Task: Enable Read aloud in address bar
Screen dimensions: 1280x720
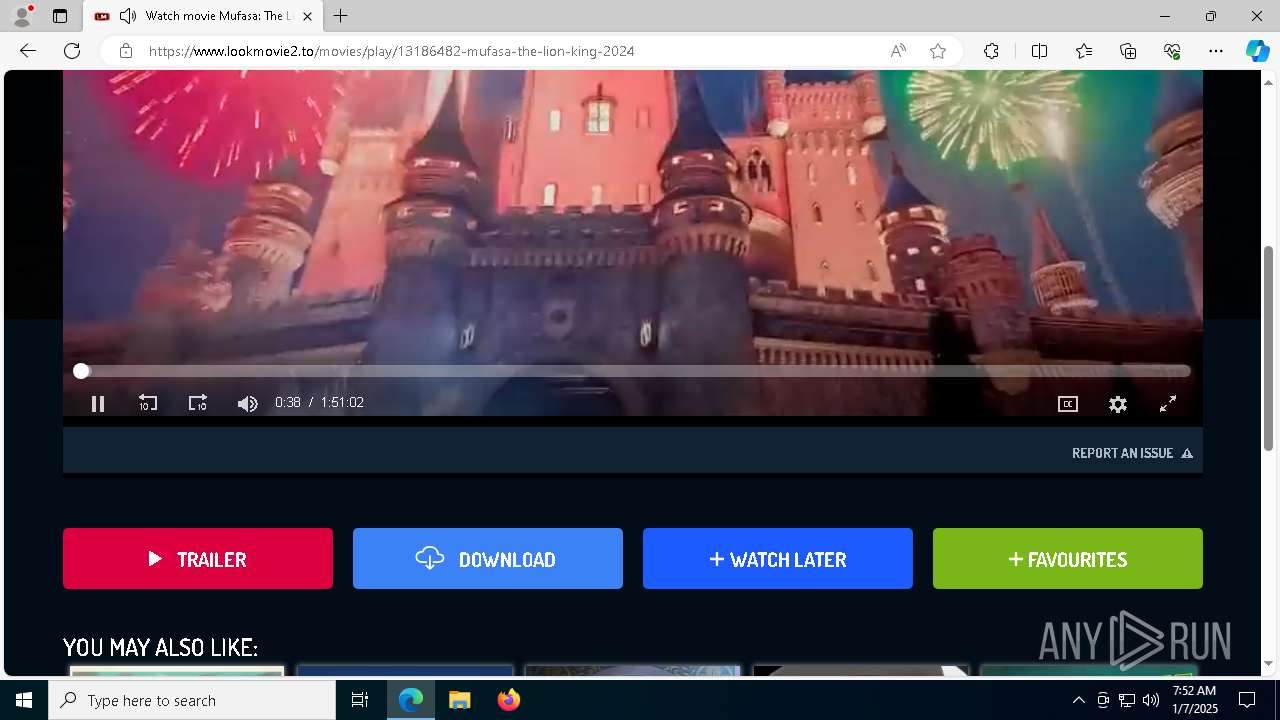Action: pyautogui.click(x=898, y=51)
